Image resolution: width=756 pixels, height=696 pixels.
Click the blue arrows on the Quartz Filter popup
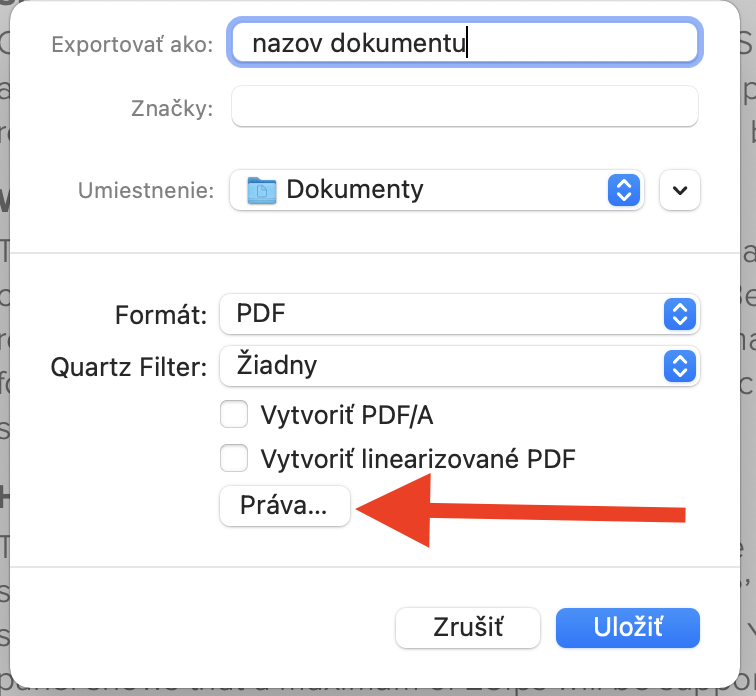pos(679,365)
